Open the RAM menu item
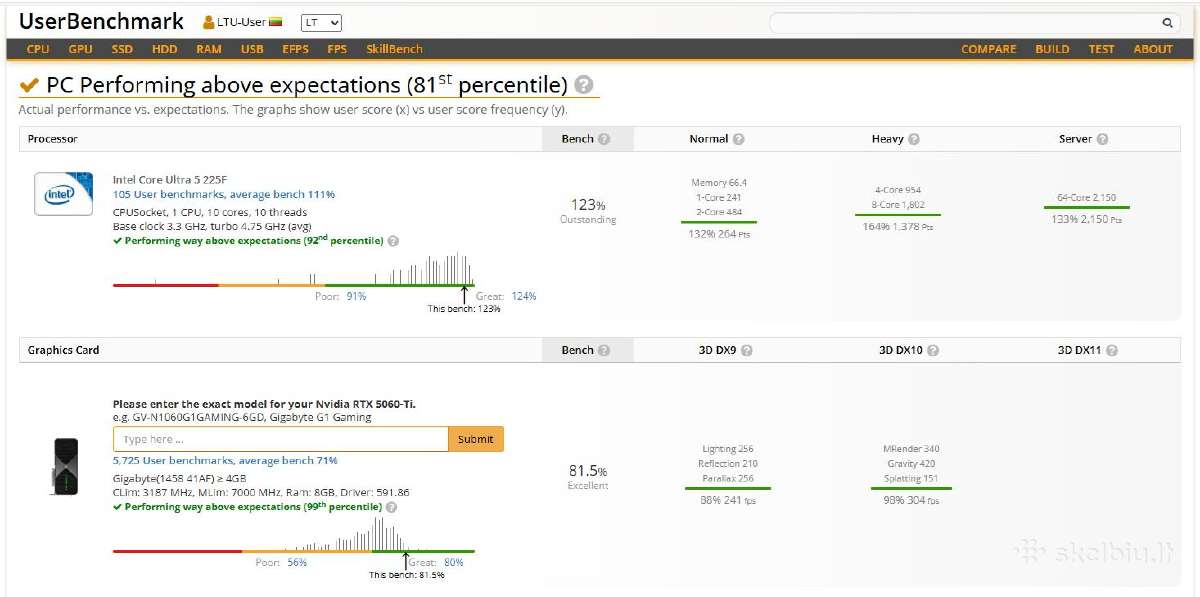The height and width of the screenshot is (597, 1200). [209, 49]
